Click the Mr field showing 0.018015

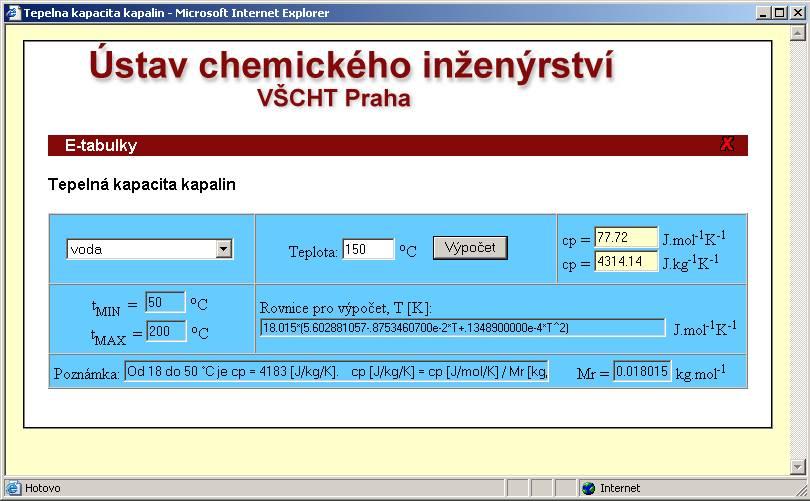pyautogui.click(x=642, y=371)
